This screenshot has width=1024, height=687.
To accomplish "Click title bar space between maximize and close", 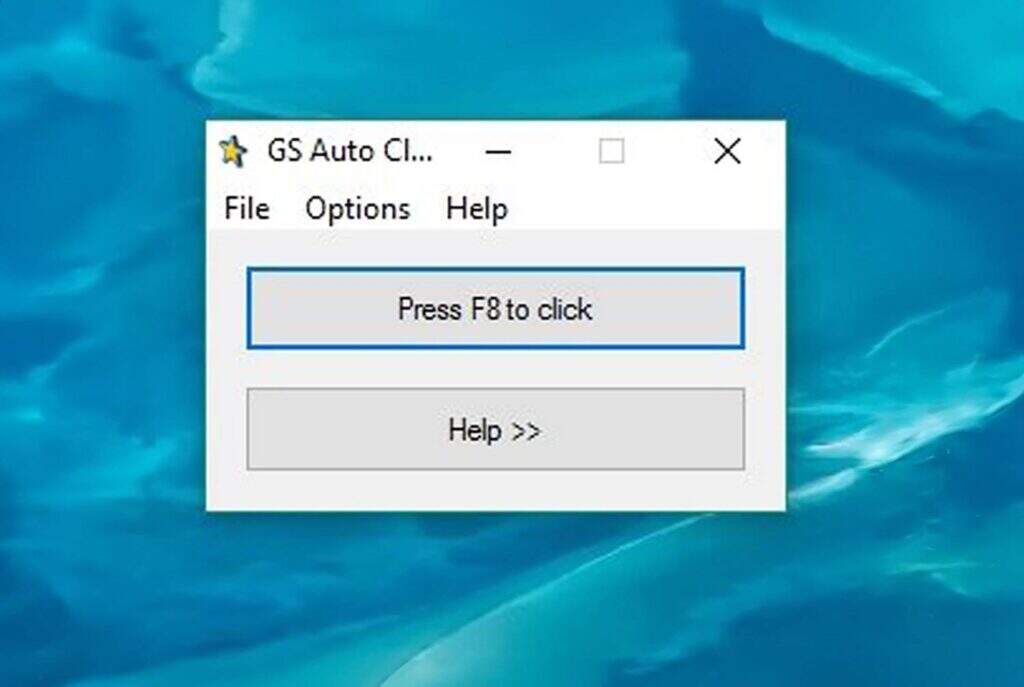I will (x=668, y=152).
